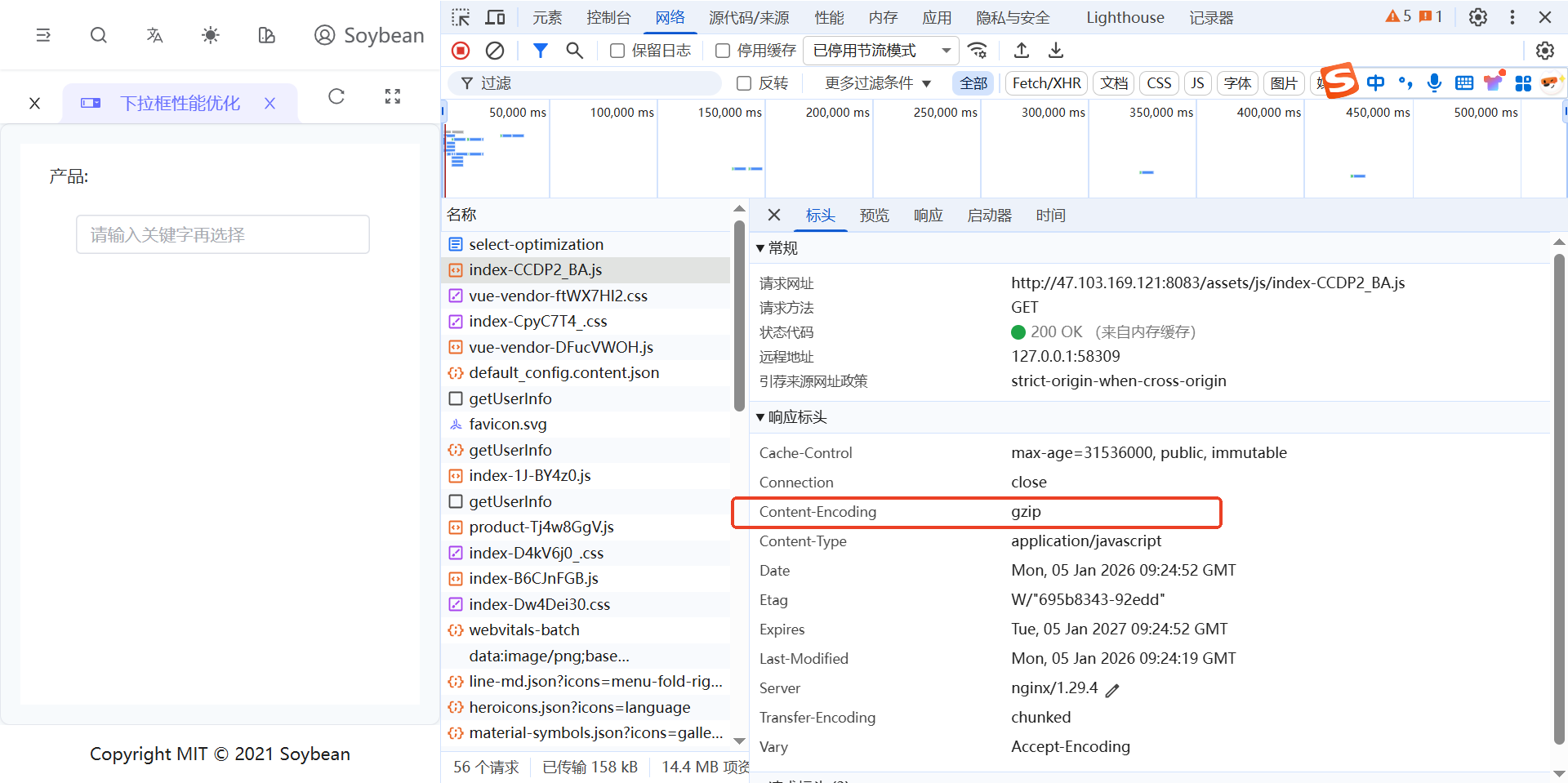Enable the 停用缓存 checkbox
The height and width of the screenshot is (783, 1568).
pos(722,51)
